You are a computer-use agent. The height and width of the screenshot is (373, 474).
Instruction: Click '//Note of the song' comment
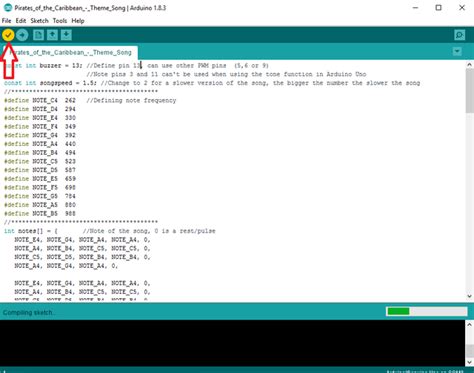149,231
